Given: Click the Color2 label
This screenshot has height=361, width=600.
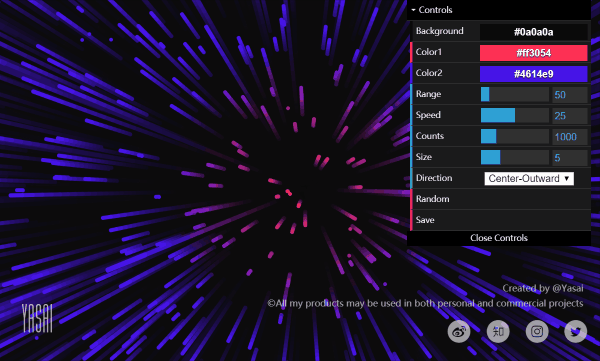Looking at the screenshot, I should 429,73.
